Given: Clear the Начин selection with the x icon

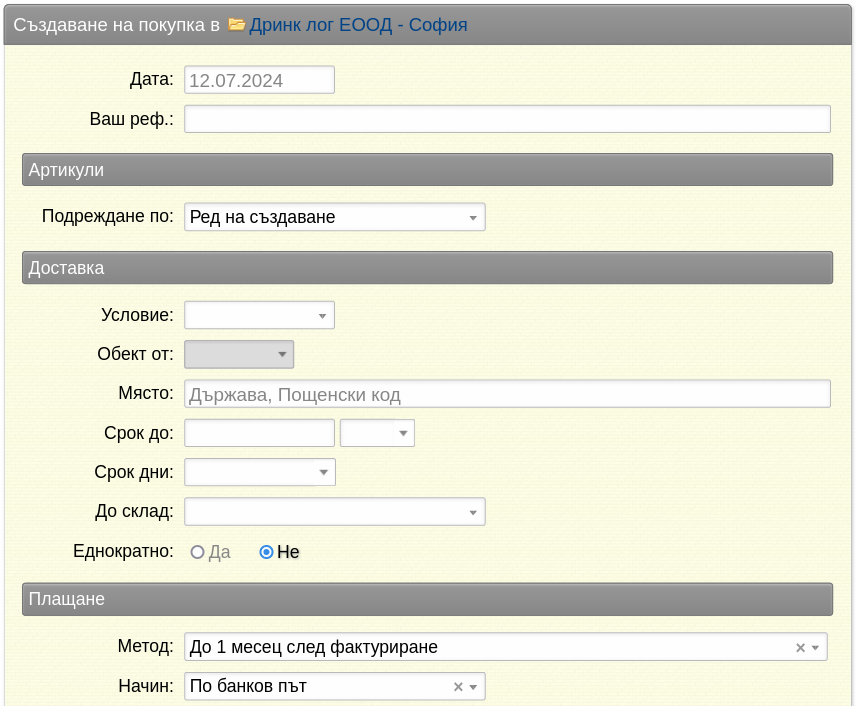Looking at the screenshot, I should click(458, 687).
